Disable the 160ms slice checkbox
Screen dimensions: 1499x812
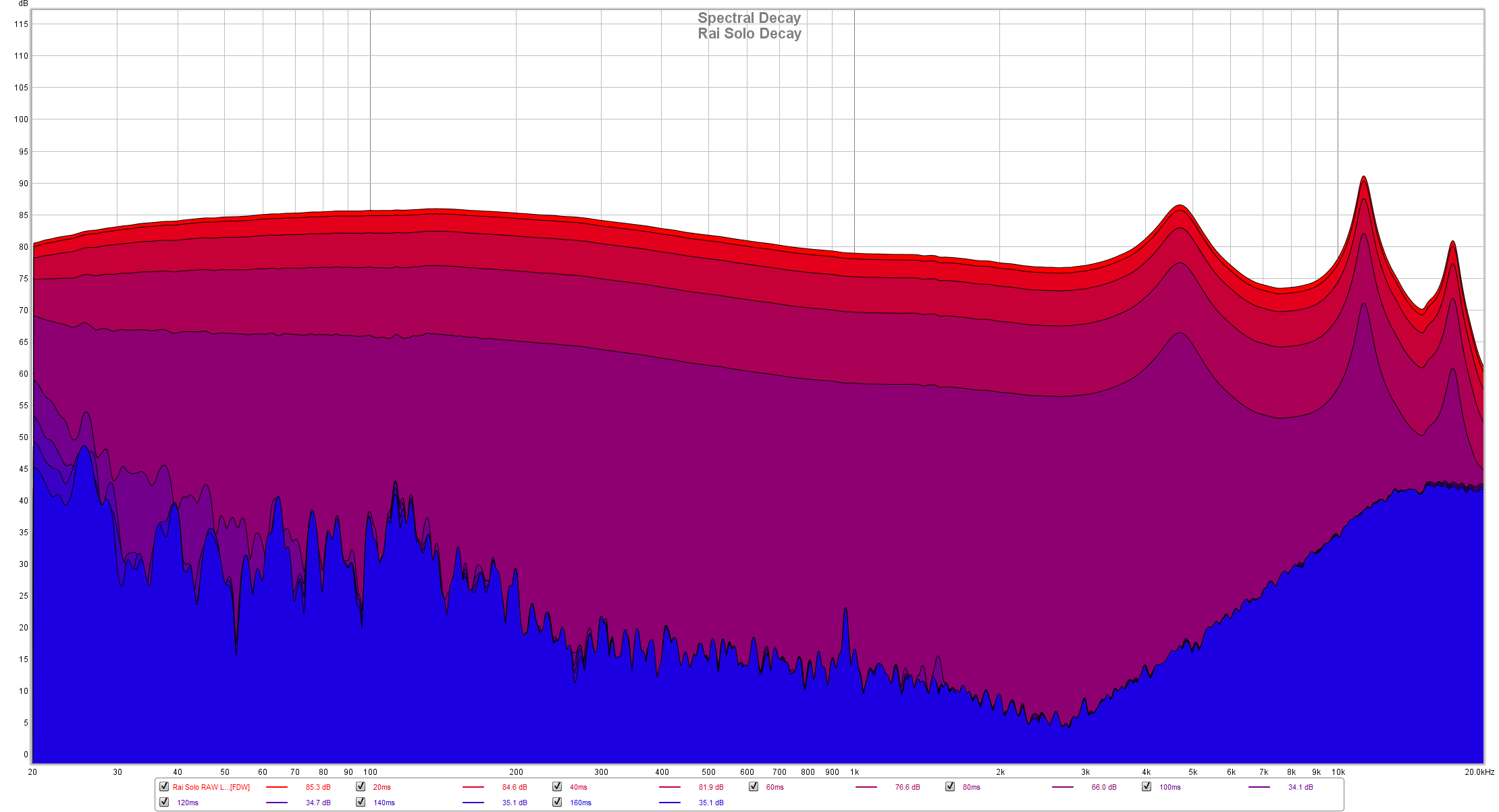[x=557, y=802]
